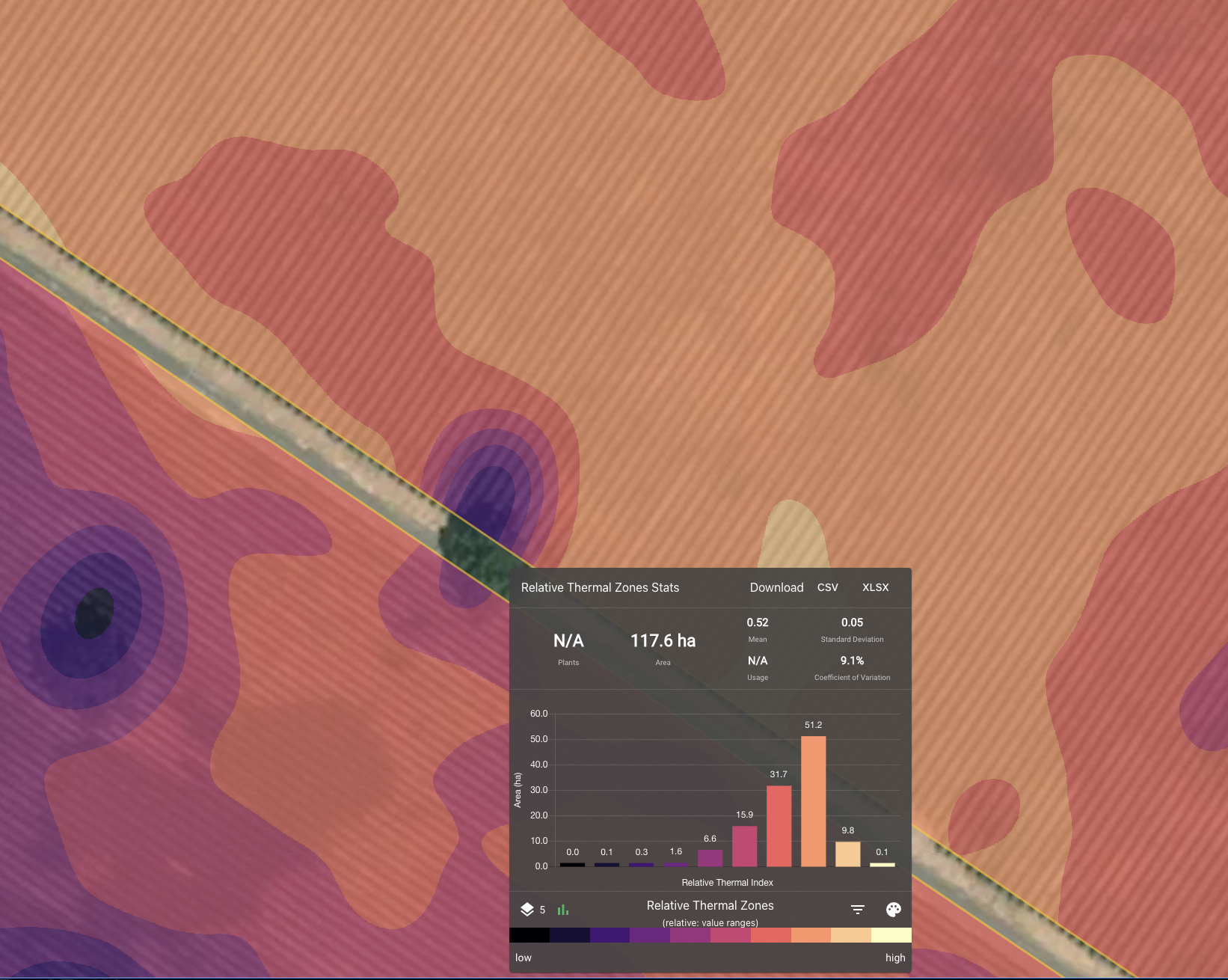Pick the black swatch in legend

click(529, 935)
